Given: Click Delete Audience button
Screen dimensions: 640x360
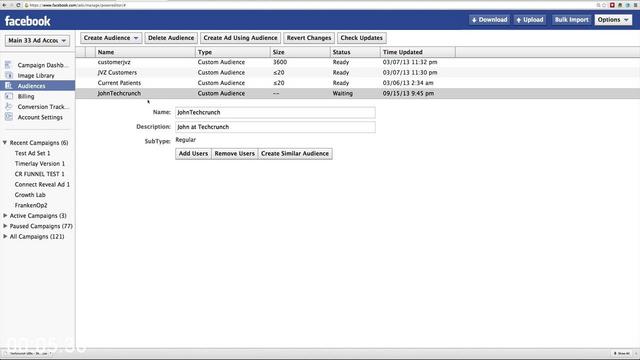Looking at the screenshot, I should [171, 38].
